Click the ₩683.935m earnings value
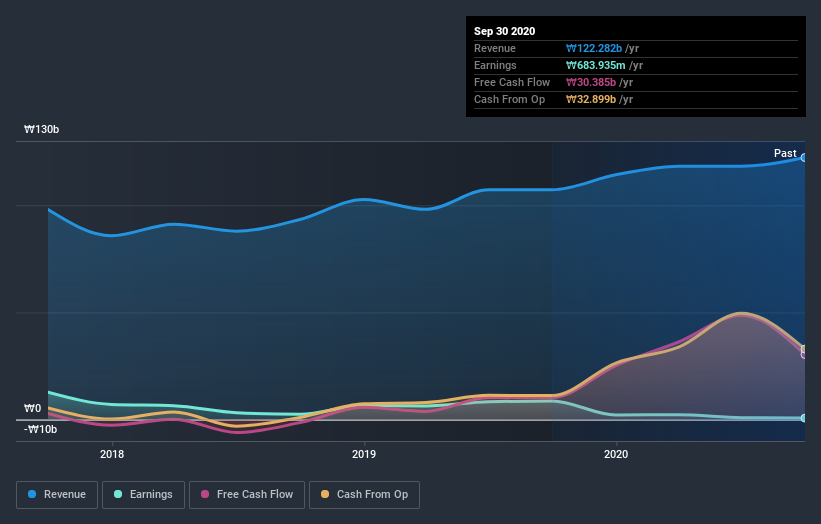 595,65
